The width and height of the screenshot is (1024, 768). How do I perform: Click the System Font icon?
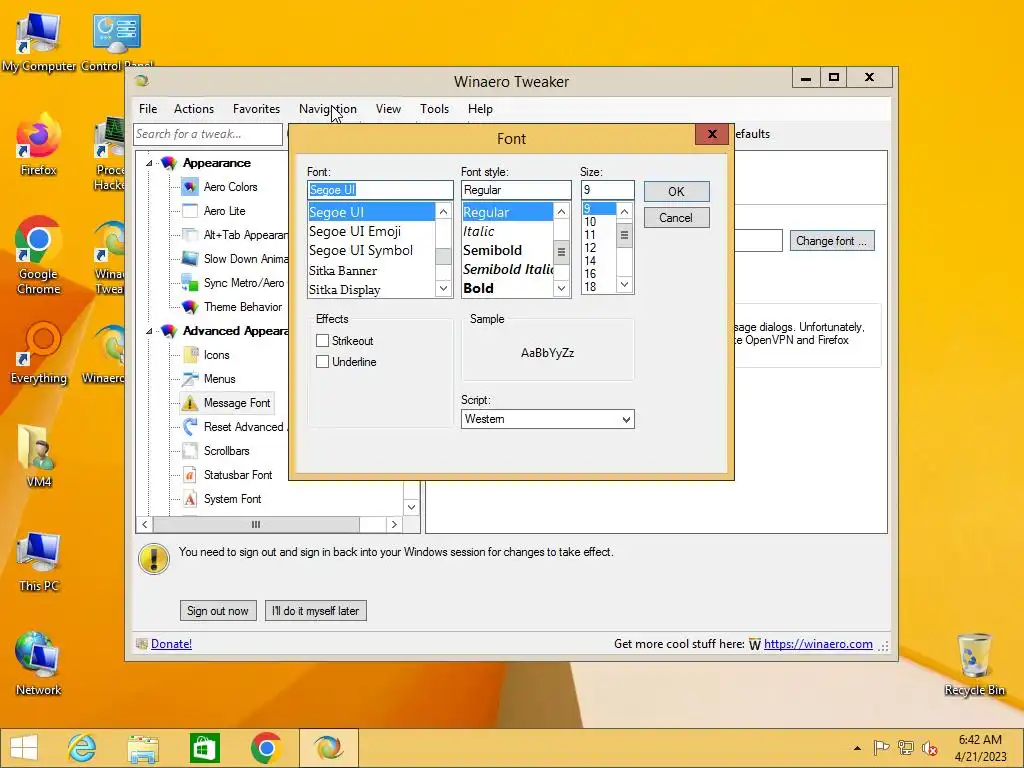coord(189,499)
